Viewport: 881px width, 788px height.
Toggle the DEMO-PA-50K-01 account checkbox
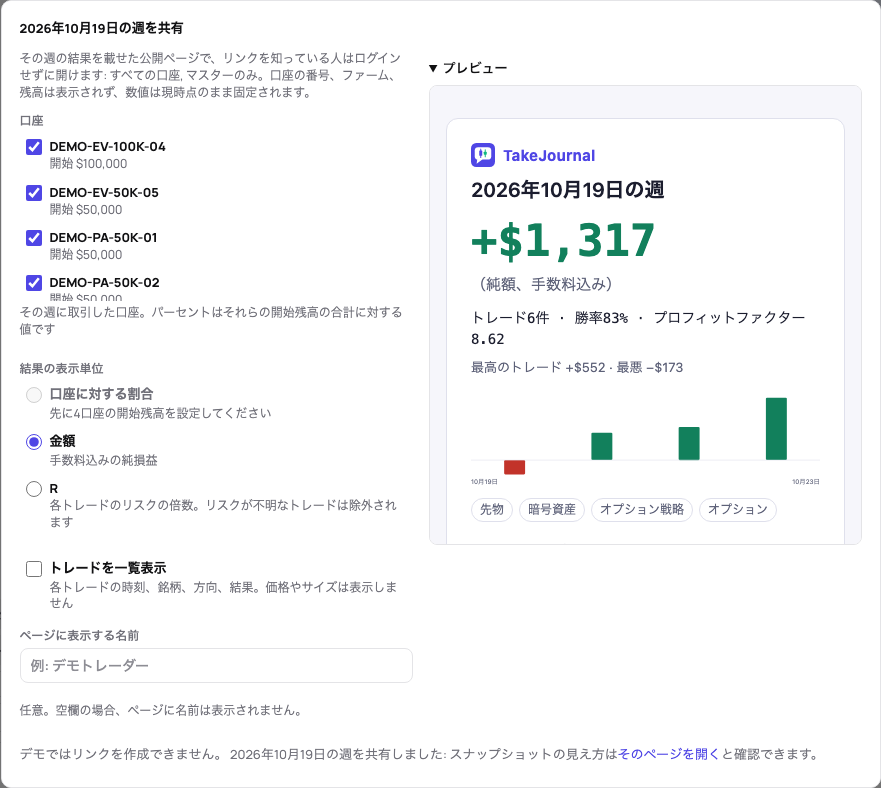click(x=34, y=238)
